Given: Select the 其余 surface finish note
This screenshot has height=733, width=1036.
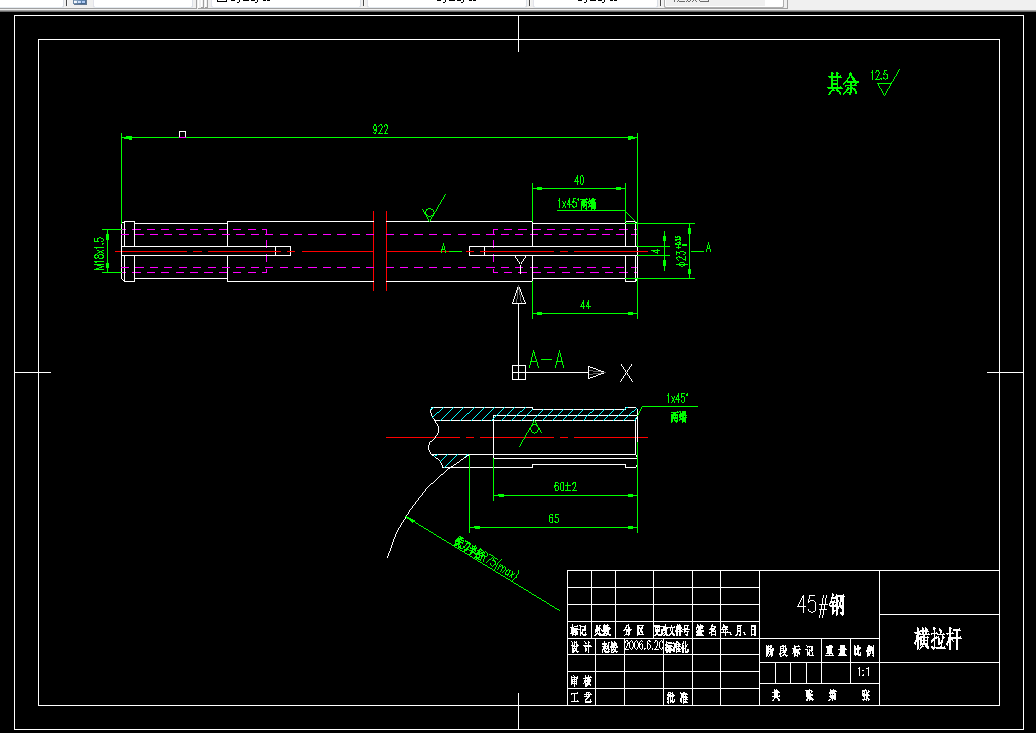Looking at the screenshot, I should pyautogui.click(x=843, y=84).
